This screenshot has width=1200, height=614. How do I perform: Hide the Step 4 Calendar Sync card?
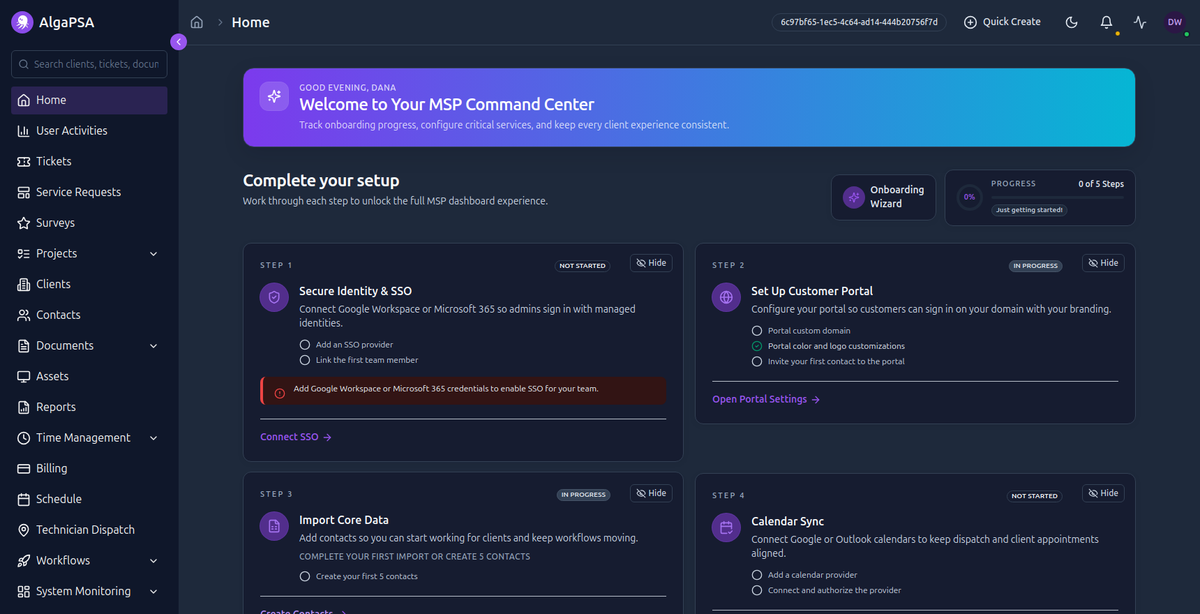pyautogui.click(x=1103, y=493)
